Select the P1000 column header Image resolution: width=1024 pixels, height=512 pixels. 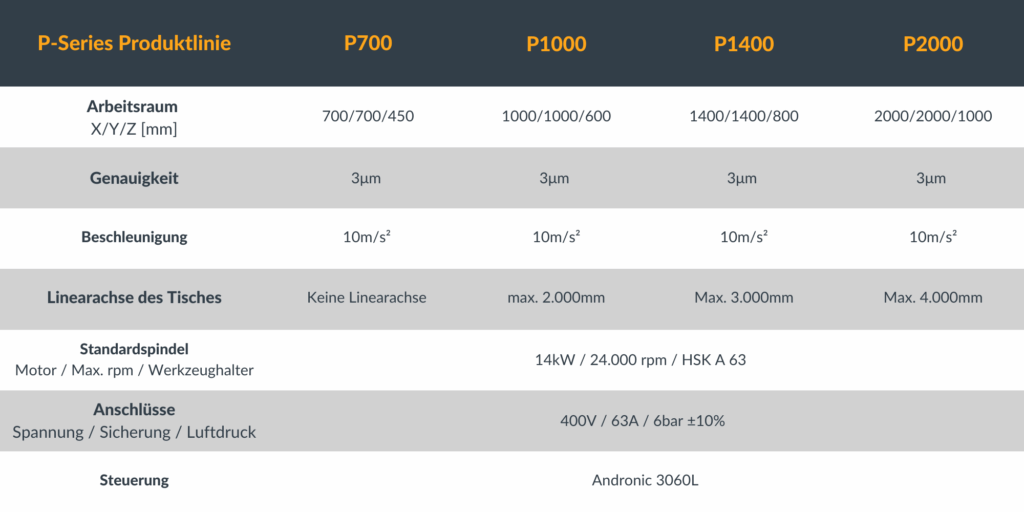(556, 44)
